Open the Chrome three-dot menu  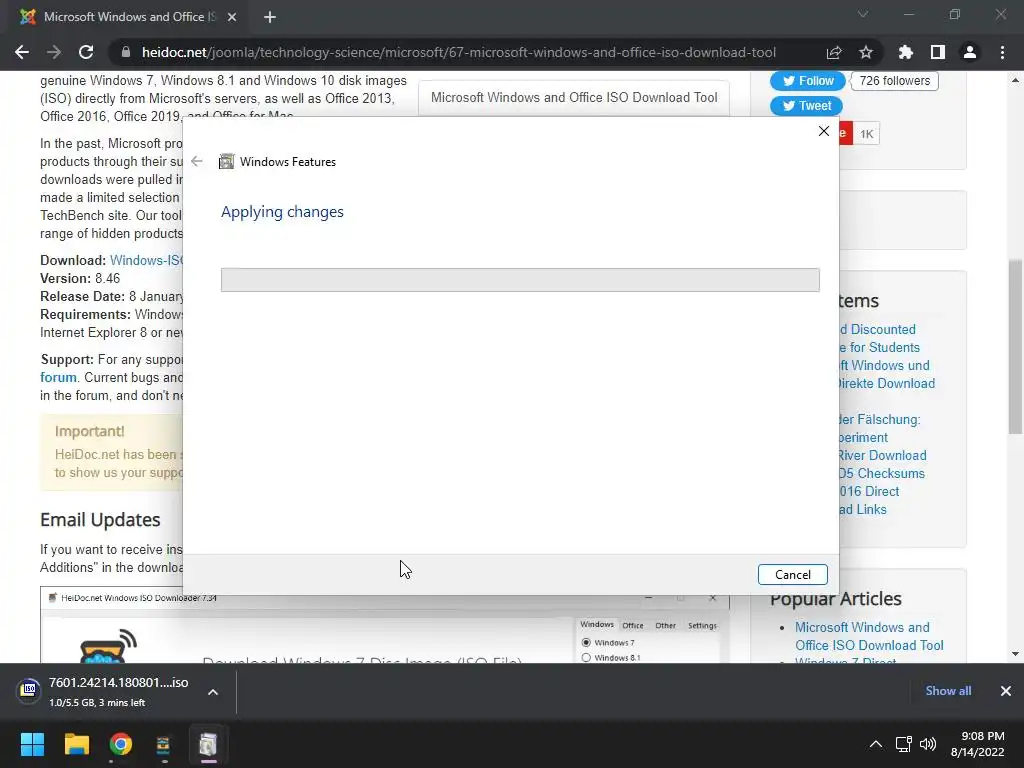tap(1002, 52)
